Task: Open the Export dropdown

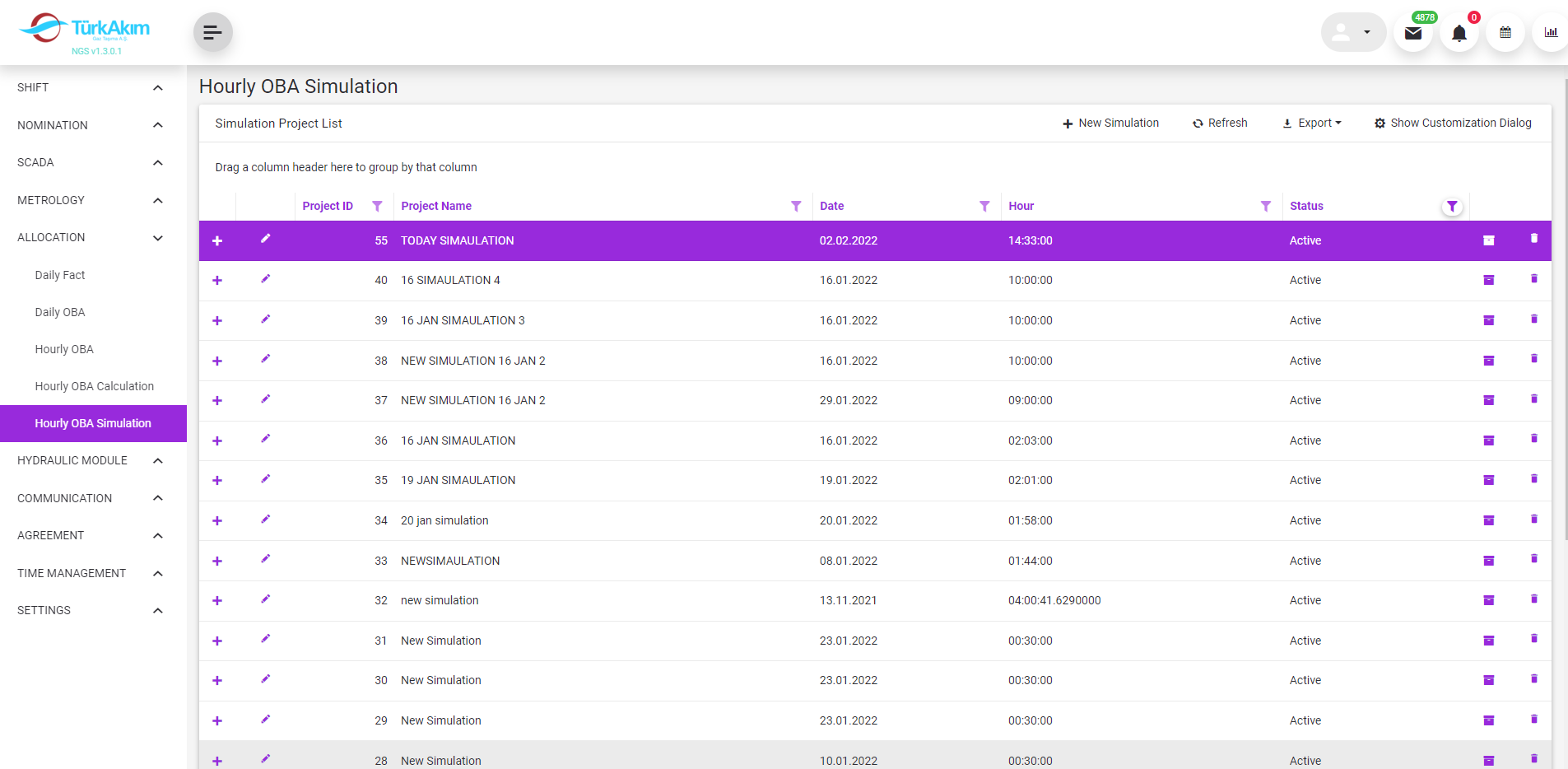Action: (x=1312, y=124)
